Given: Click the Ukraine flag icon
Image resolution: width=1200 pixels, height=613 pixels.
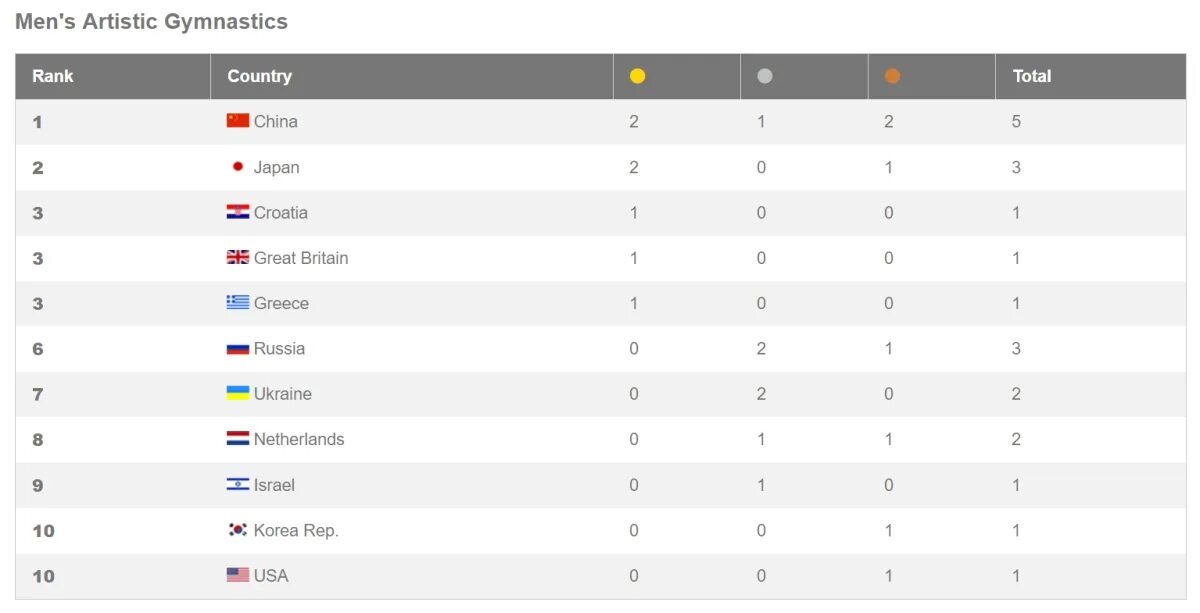Looking at the screenshot, I should pyautogui.click(x=237, y=394).
